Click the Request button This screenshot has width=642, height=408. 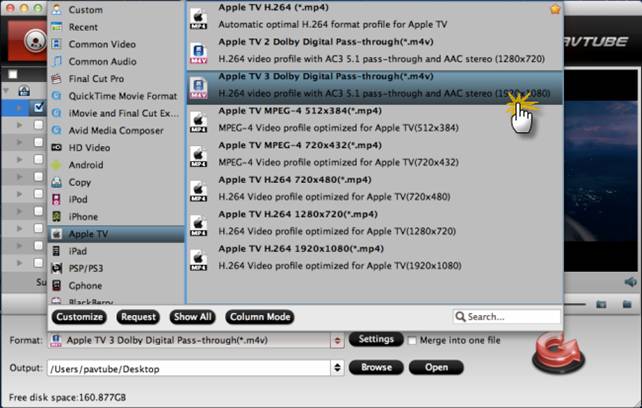138,317
